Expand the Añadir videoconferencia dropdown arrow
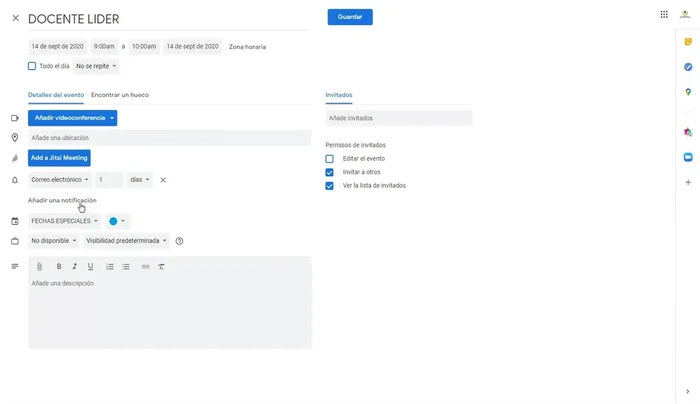The image size is (700, 404). tap(112, 118)
